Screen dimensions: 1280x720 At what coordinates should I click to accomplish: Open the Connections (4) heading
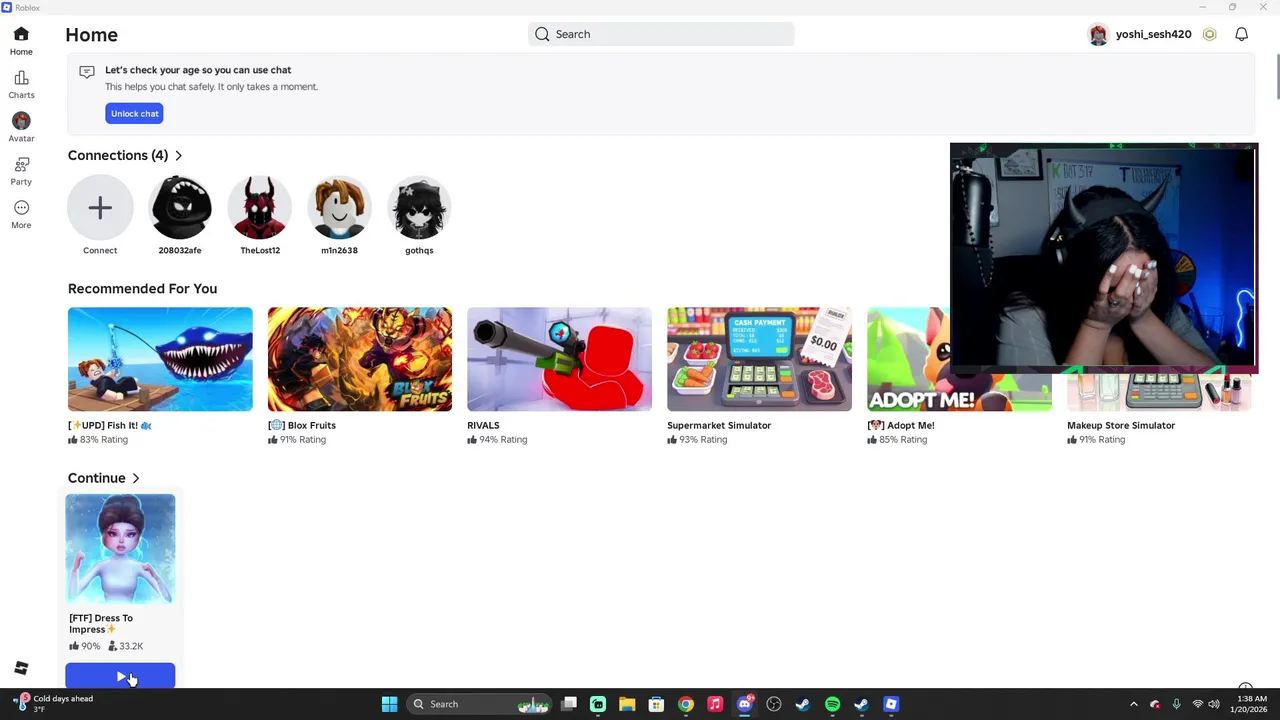pyautogui.click(x=118, y=155)
